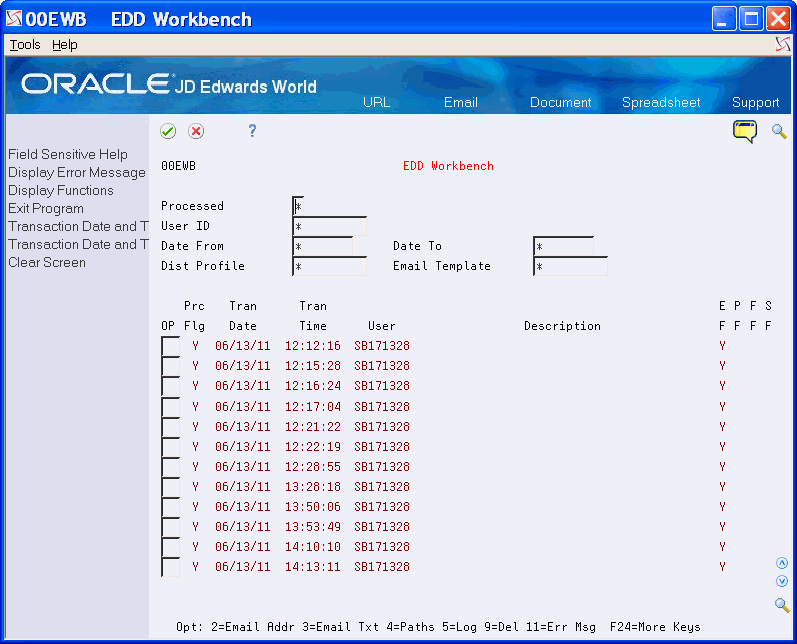This screenshot has height=644, width=797.
Task: Click the JD Edwards logo icon in menu bar
Action: [x=783, y=45]
